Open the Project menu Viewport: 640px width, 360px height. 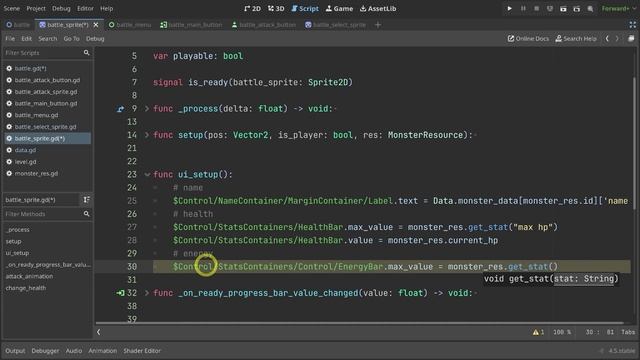(x=36, y=8)
